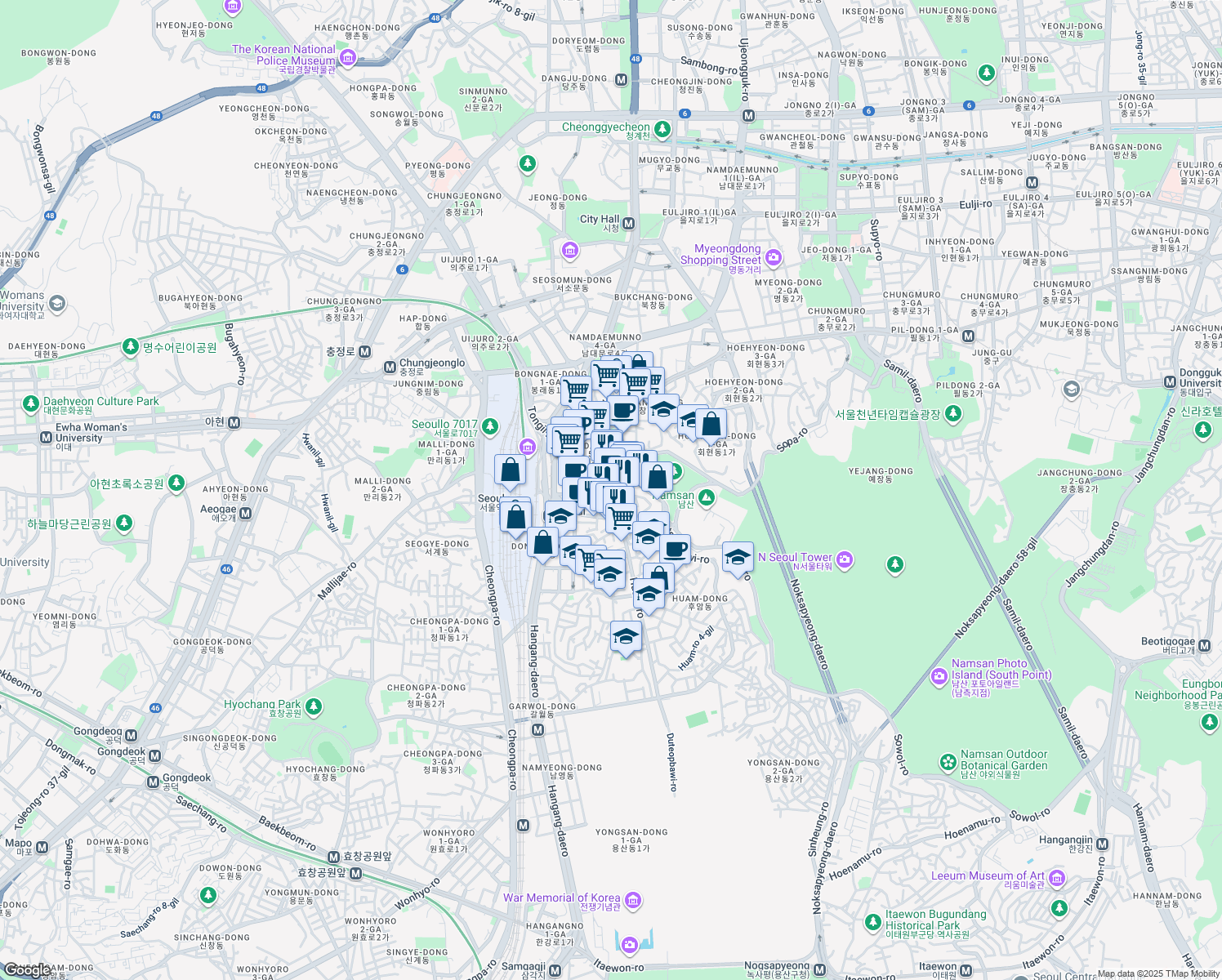Click a graduation cap marker in Huam-dong
Screen dimensions: 1222x980
[x=648, y=594]
